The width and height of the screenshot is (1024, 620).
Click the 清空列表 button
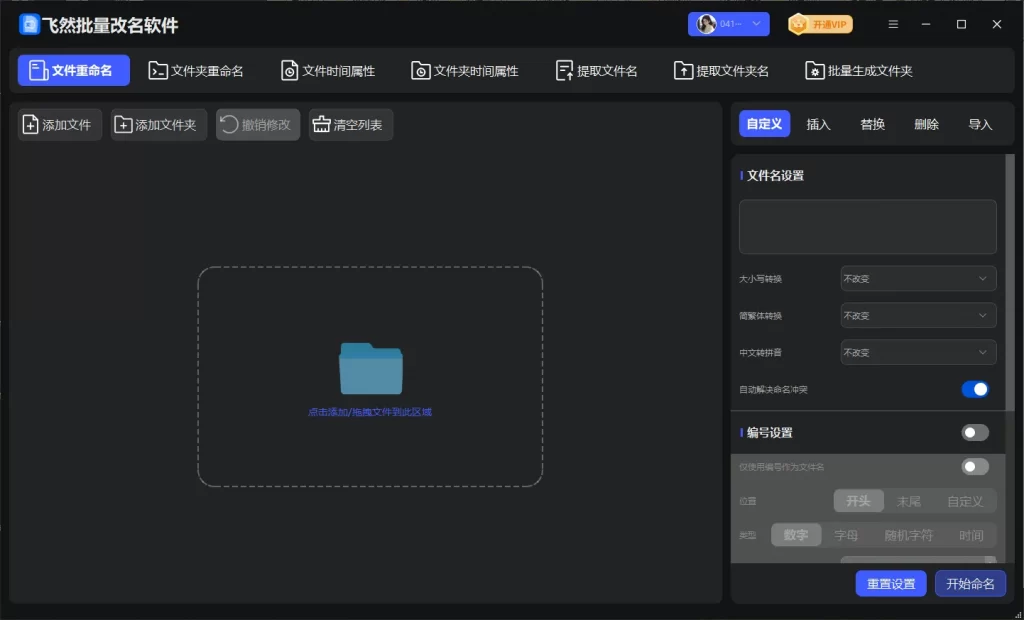pyautogui.click(x=351, y=125)
